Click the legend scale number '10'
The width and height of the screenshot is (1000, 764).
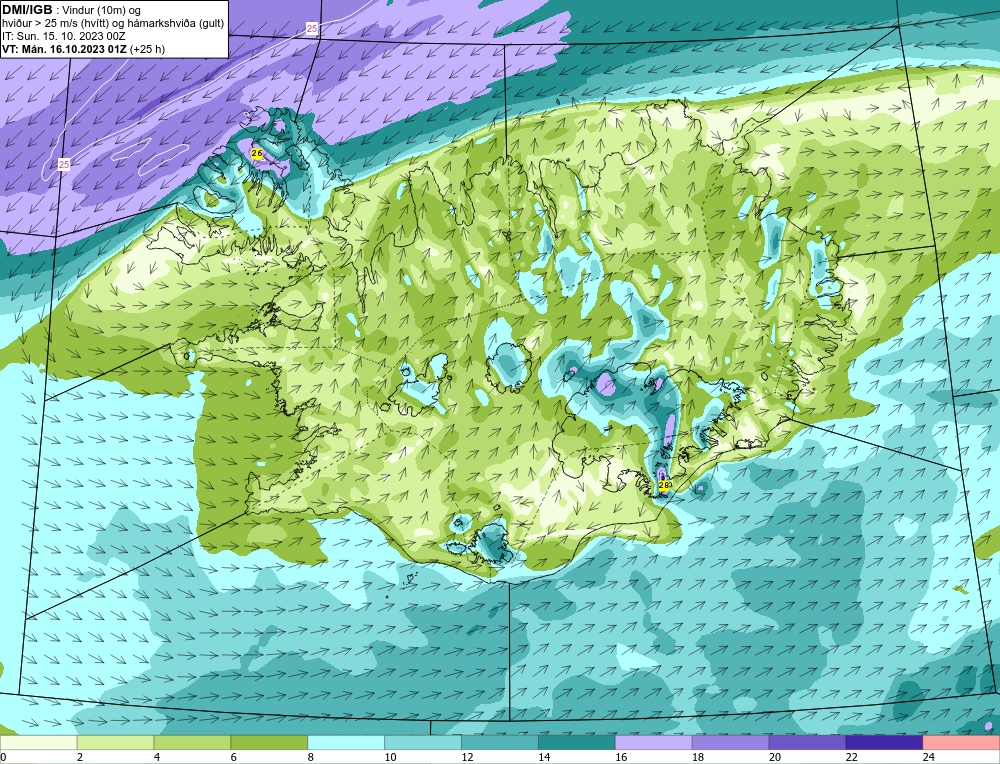click(x=390, y=757)
